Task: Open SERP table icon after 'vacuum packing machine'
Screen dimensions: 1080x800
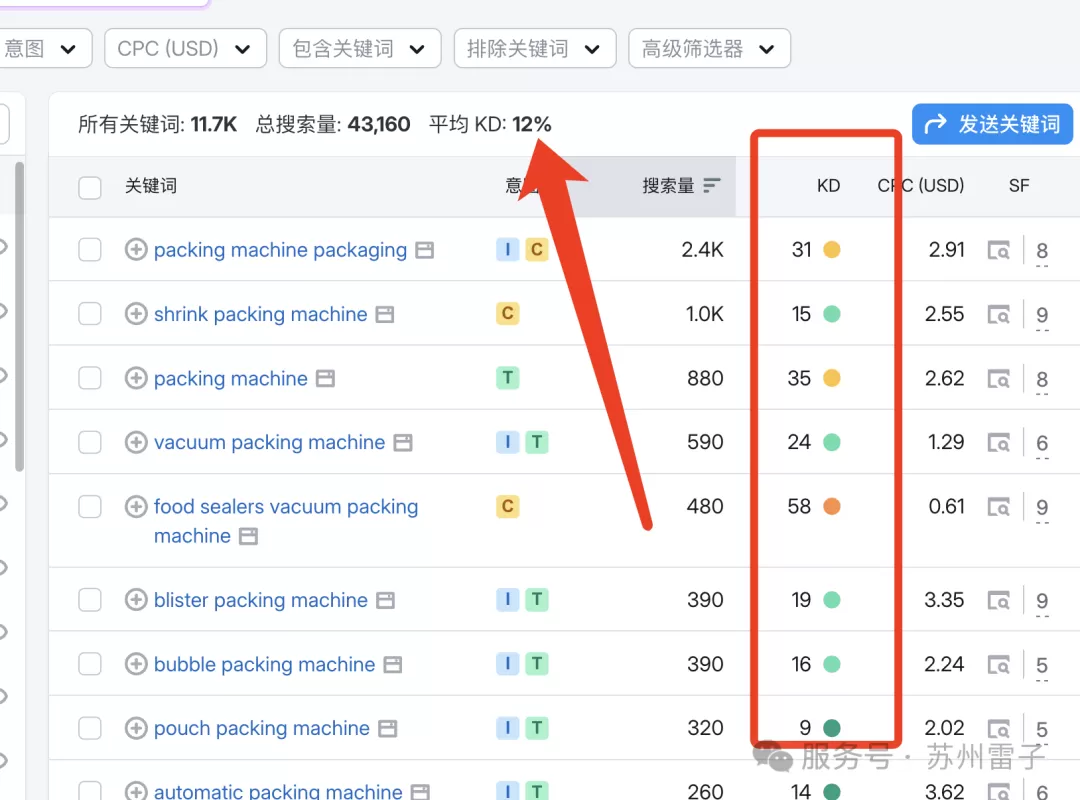Action: point(403,443)
